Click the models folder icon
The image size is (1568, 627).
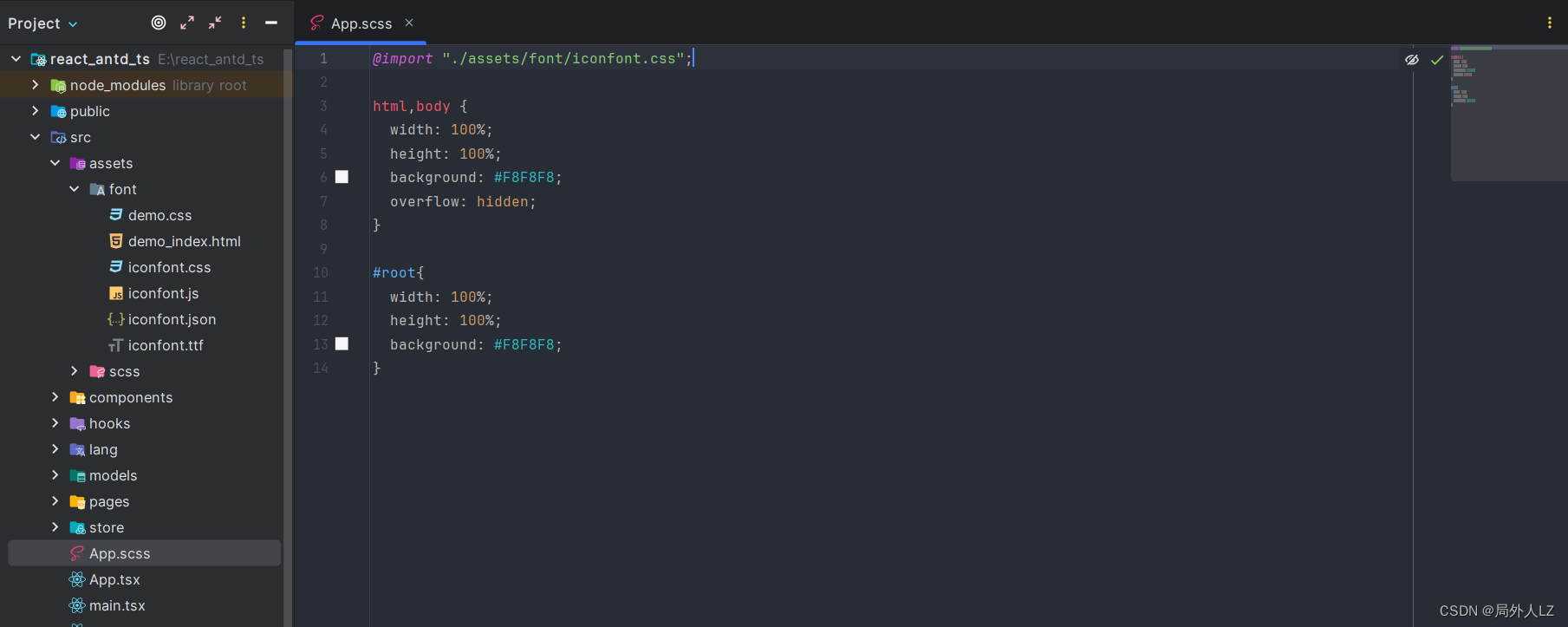point(78,476)
